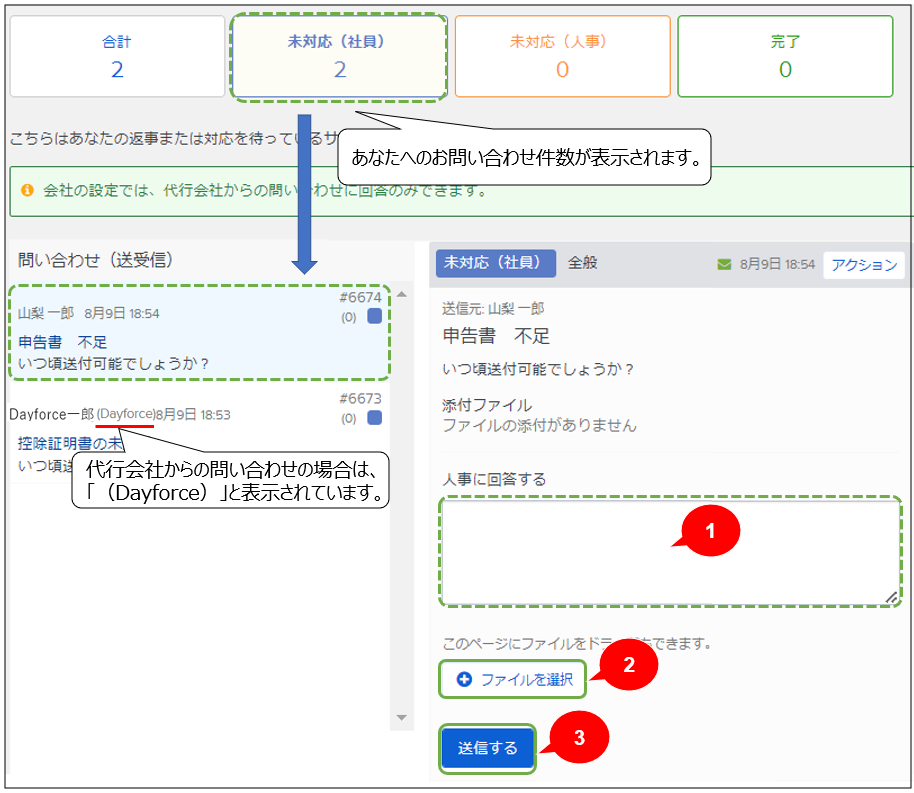914x793 pixels.
Task: Click the up arrow of the inquiry list scrollbar
Action: click(x=402, y=295)
